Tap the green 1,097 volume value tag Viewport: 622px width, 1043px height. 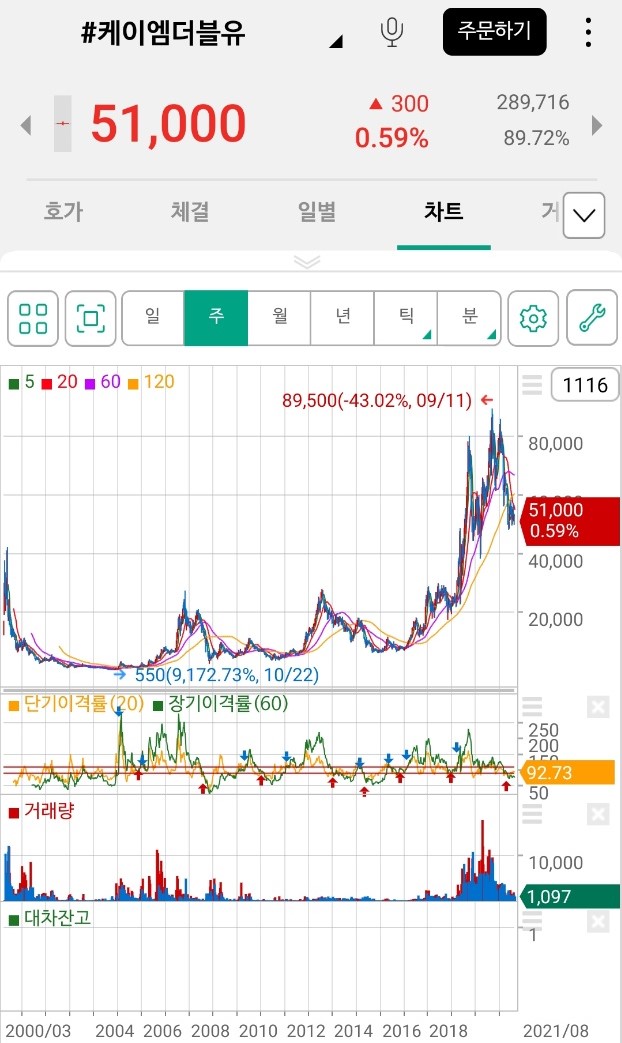pos(571,897)
